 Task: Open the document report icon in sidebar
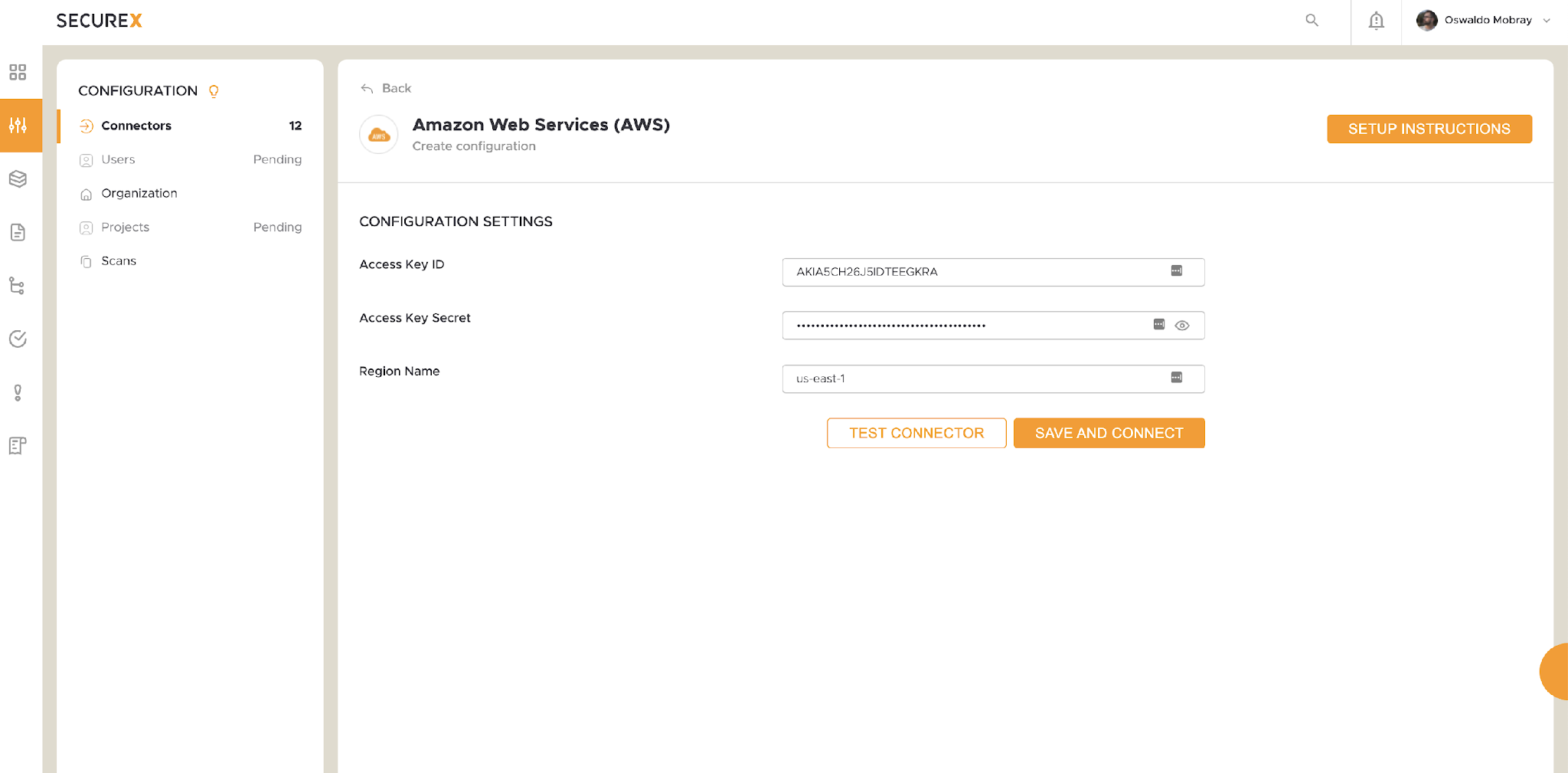[18, 232]
